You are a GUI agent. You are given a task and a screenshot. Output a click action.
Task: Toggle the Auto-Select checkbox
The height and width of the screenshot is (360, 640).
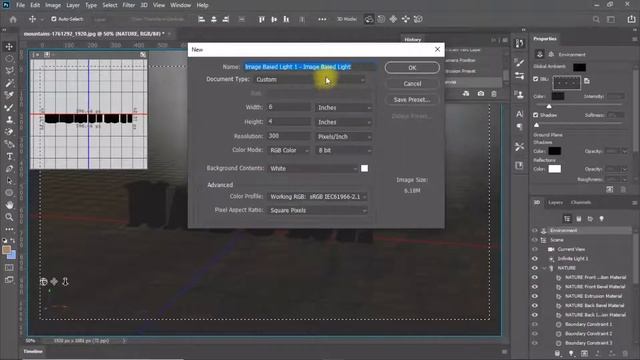[x=53, y=19]
